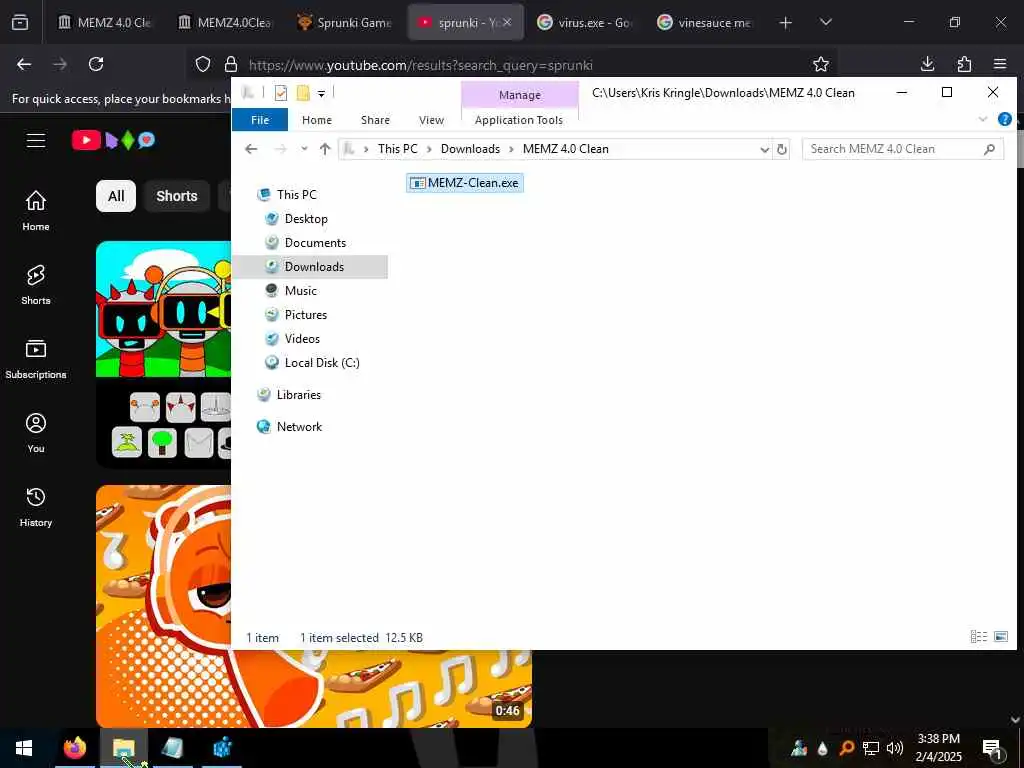Screen dimensions: 1024x768
Task: Select the Shorts filter chip
Action: click(x=176, y=196)
